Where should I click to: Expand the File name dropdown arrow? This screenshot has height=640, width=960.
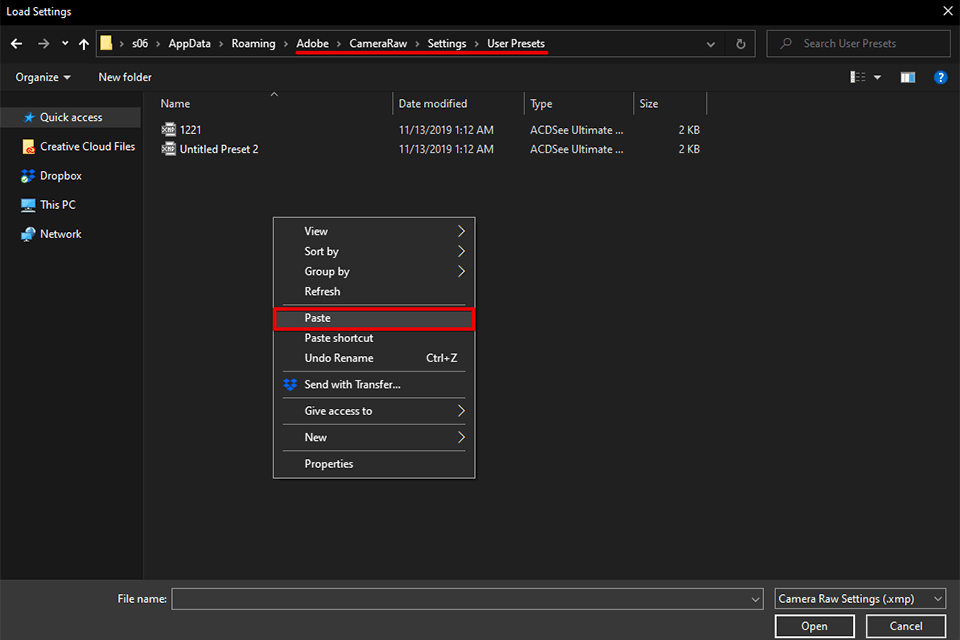point(756,599)
